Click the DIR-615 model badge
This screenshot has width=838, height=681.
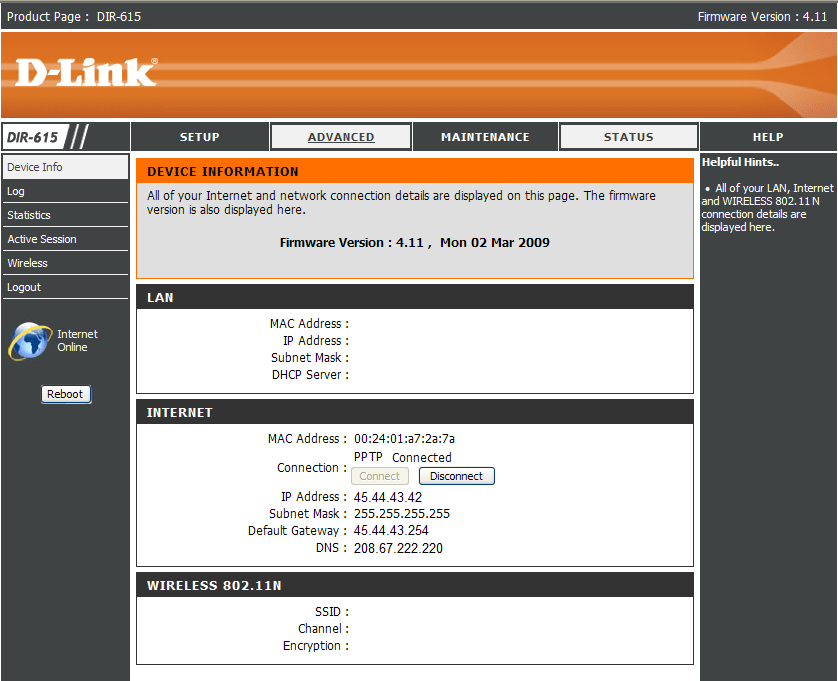[x=35, y=137]
